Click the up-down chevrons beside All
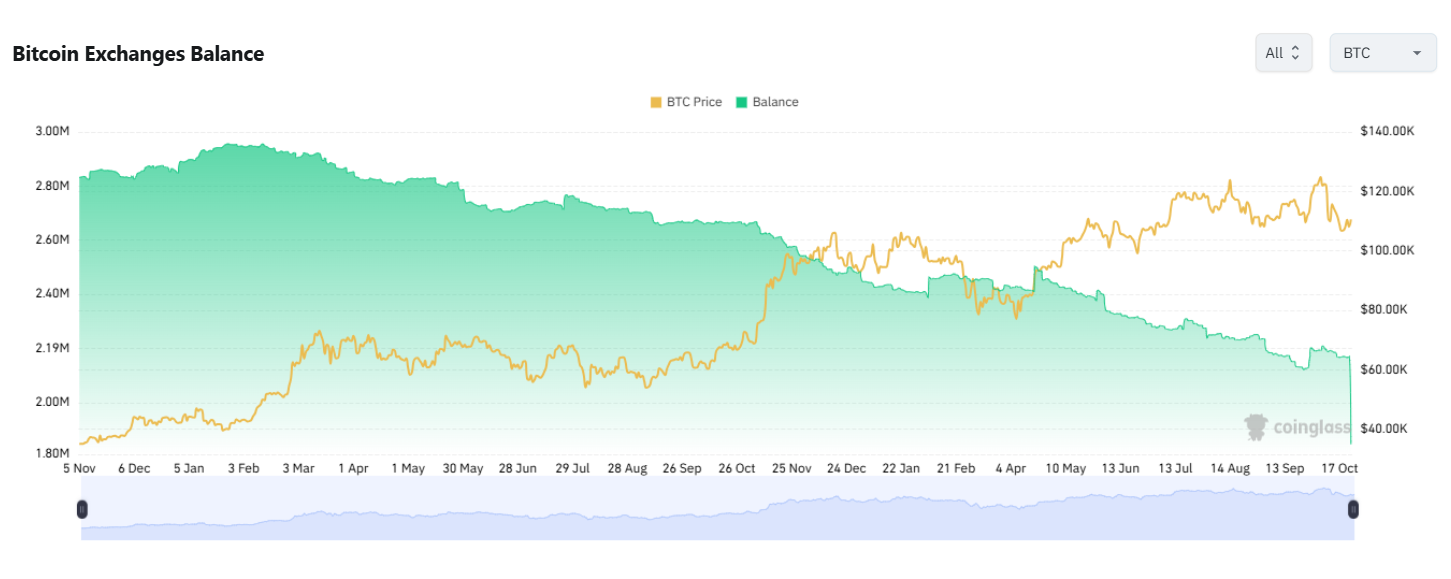Screen dimensions: 1451x579 click(1296, 53)
